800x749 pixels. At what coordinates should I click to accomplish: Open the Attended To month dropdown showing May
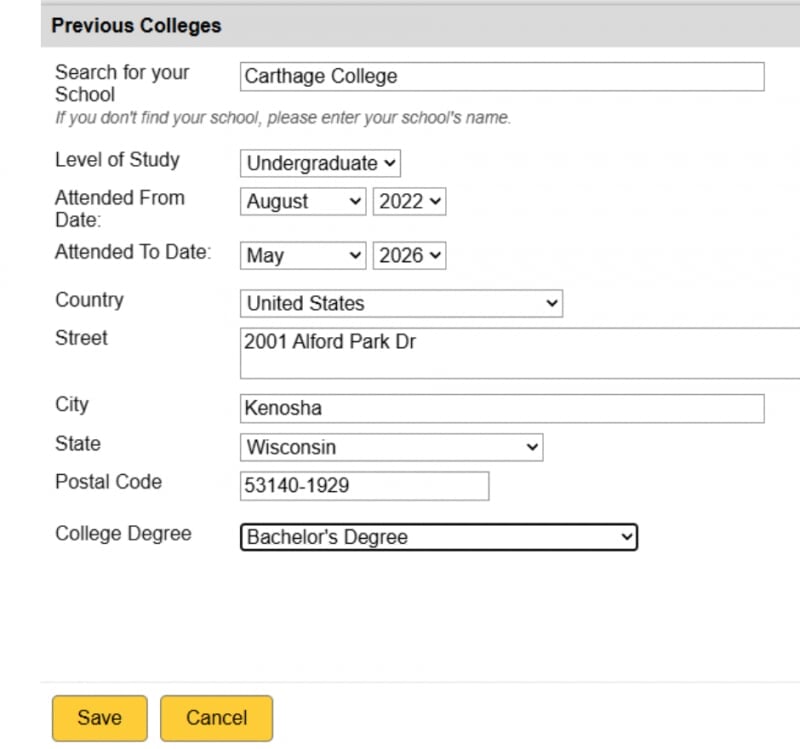300,255
